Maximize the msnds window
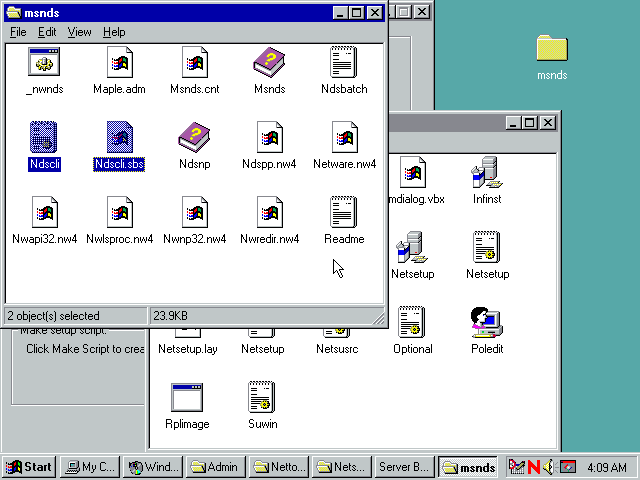Image resolution: width=640 pixels, height=480 pixels. coord(356,13)
